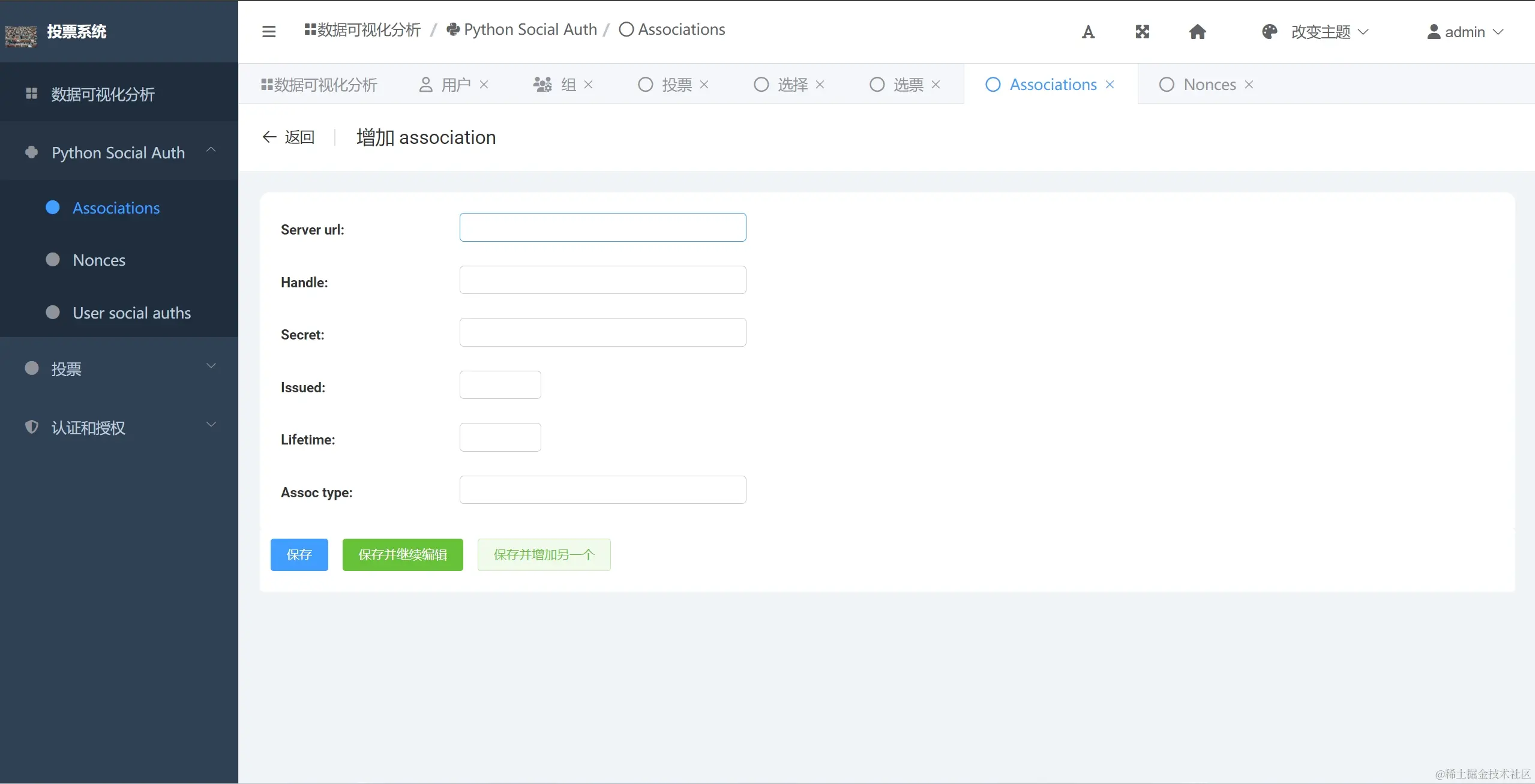The image size is (1535, 784).
Task: Toggle fullscreen with the expand icon
Action: (1142, 32)
